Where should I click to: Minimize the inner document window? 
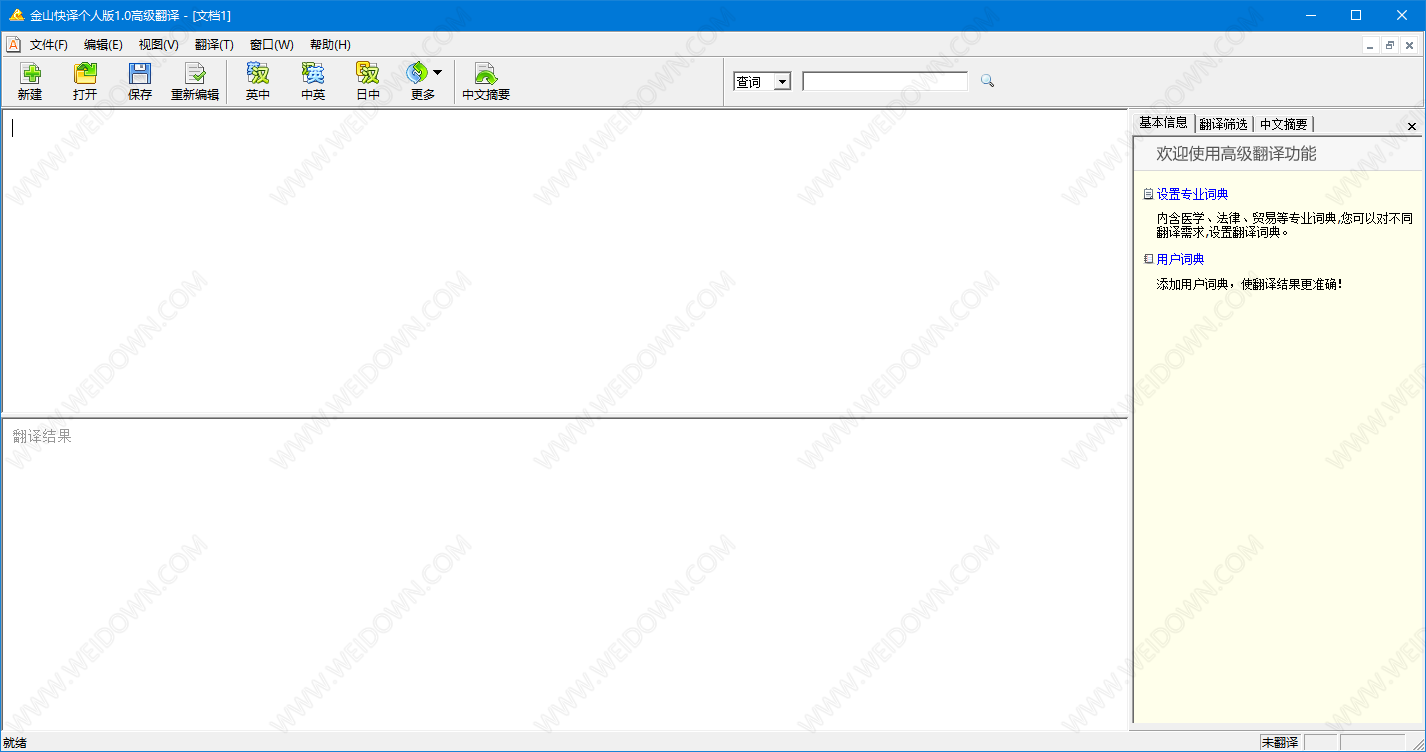(x=1371, y=45)
